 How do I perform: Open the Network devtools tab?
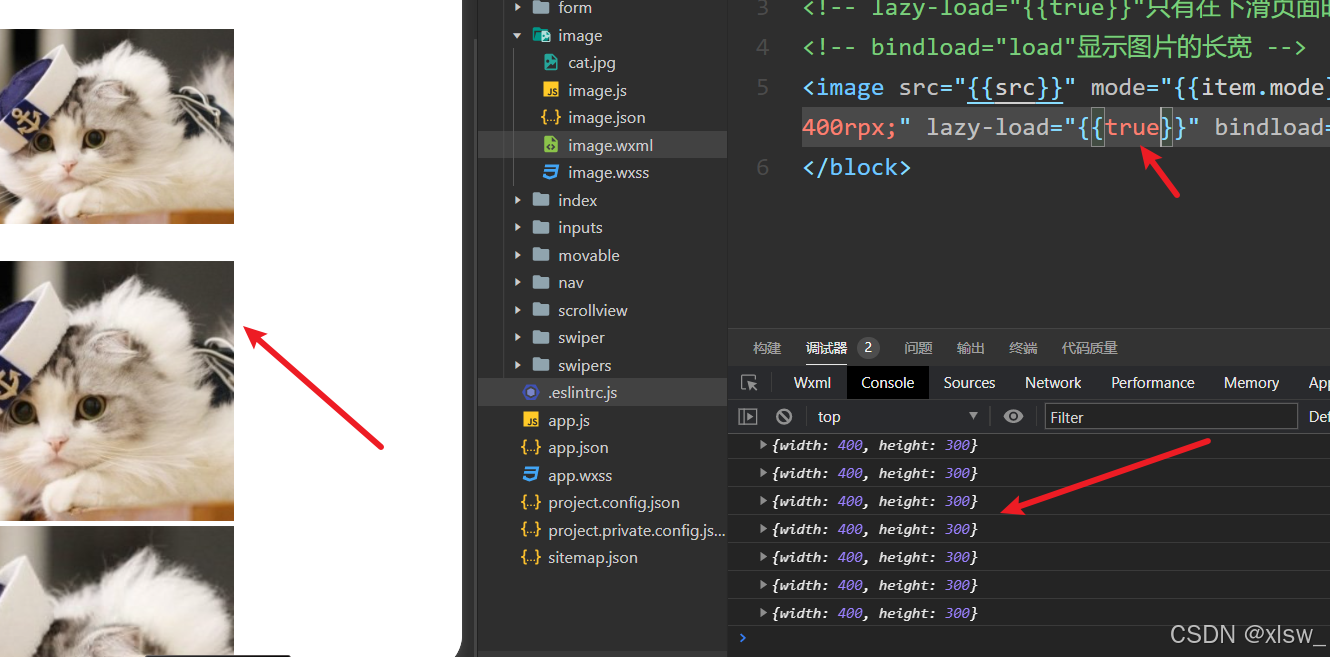[x=1053, y=383]
